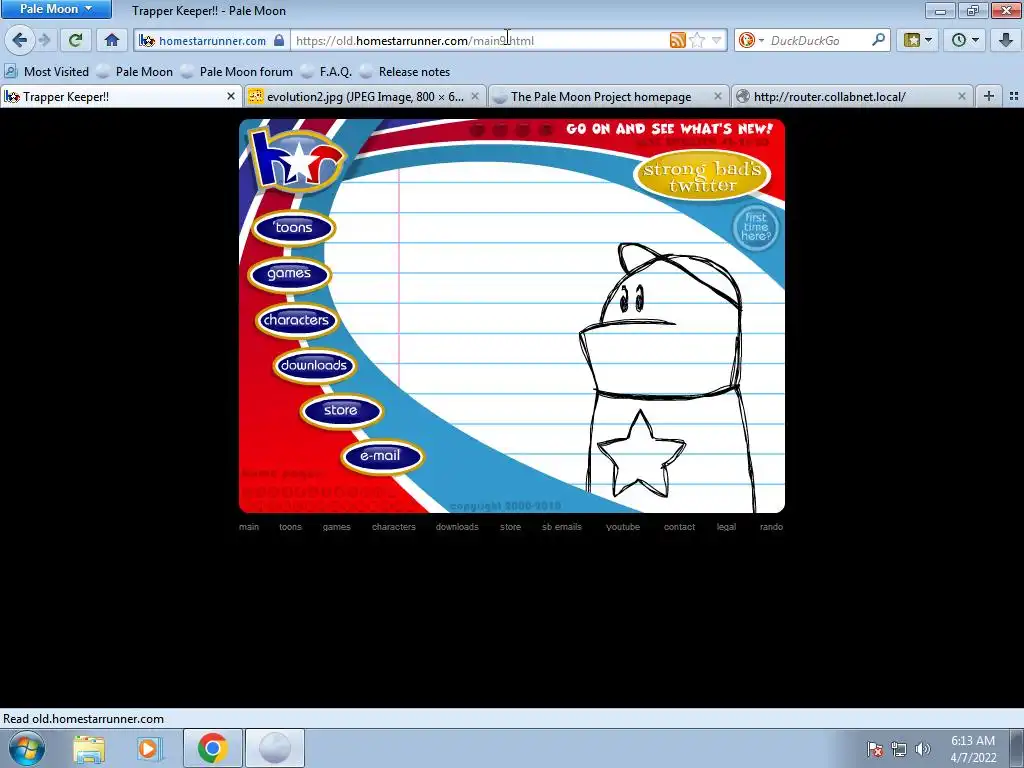The image size is (1024, 768).
Task: Click the characters oval button
Action: click(x=296, y=320)
